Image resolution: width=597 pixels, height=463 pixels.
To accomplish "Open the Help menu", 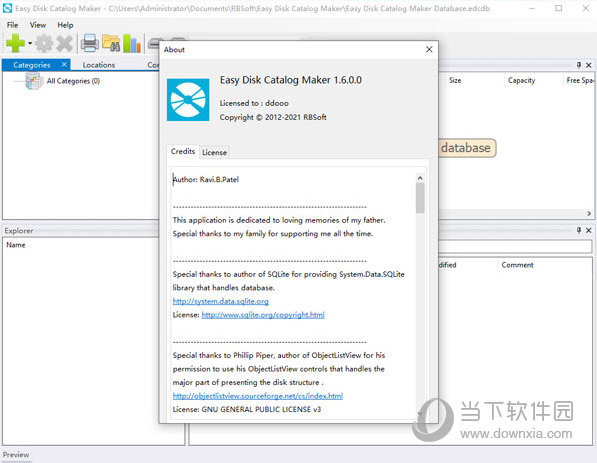I will (65, 25).
